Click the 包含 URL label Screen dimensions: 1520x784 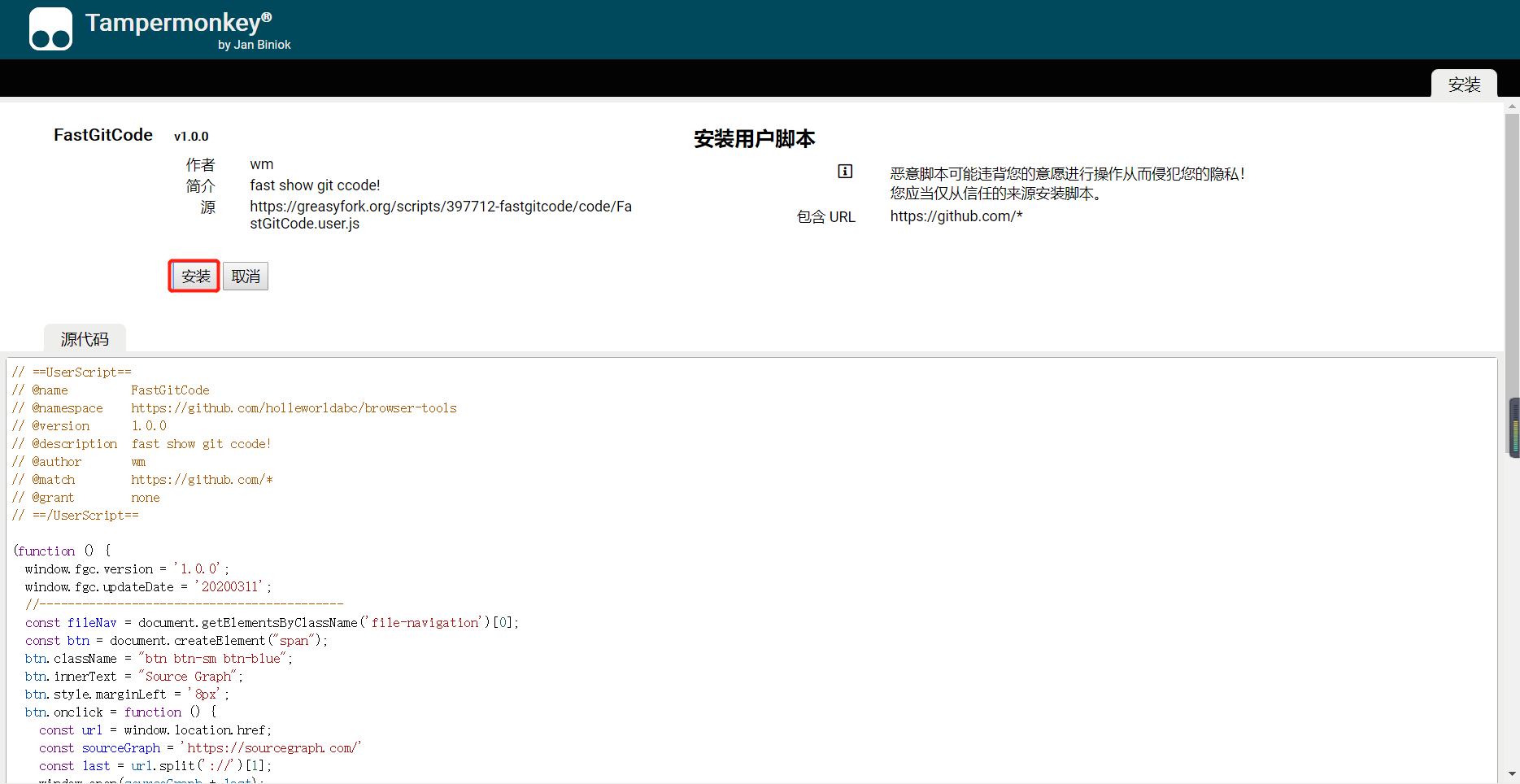[x=826, y=217]
